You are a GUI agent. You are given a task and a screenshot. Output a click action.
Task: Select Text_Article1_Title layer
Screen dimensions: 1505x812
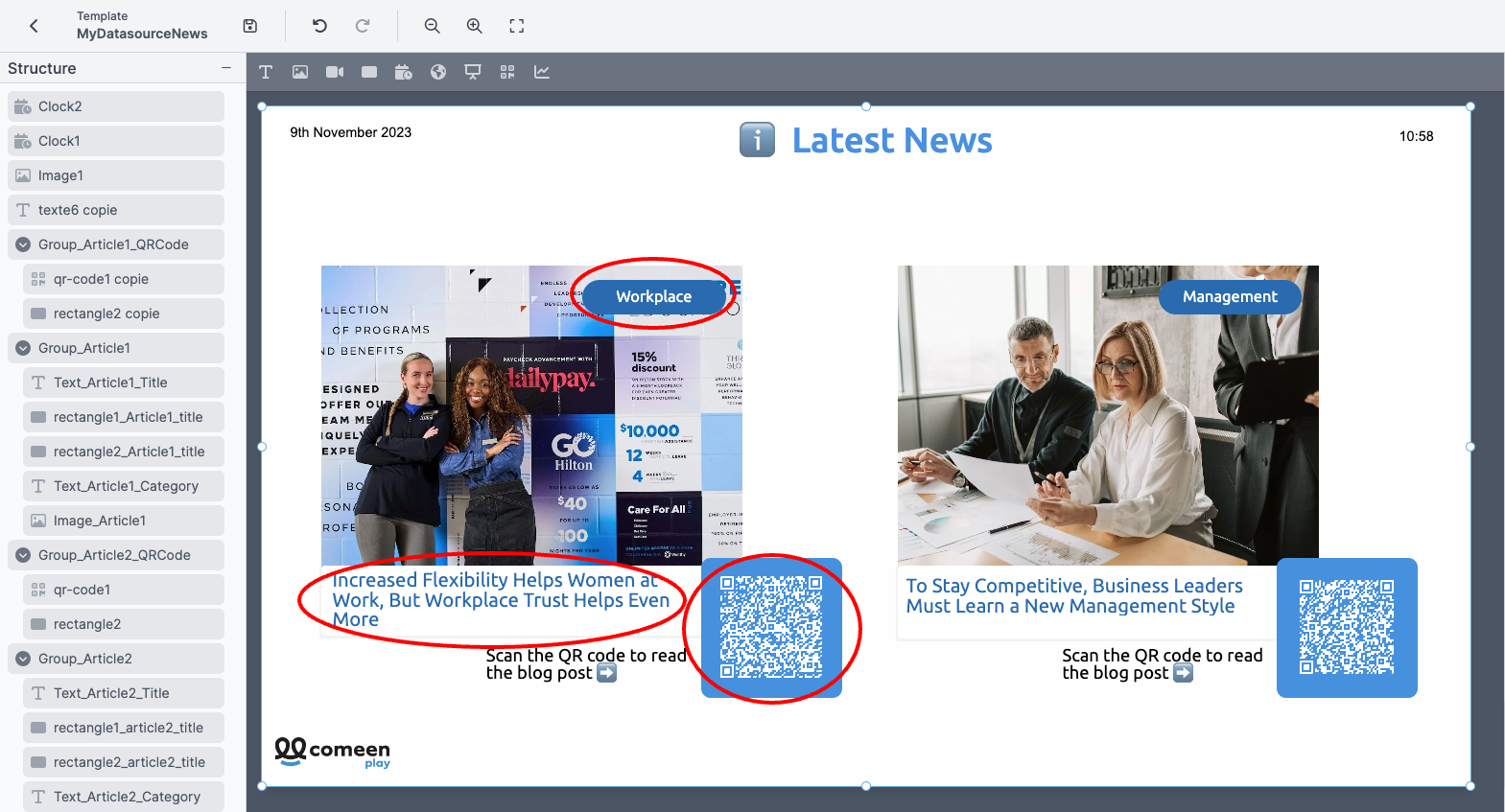124,383
